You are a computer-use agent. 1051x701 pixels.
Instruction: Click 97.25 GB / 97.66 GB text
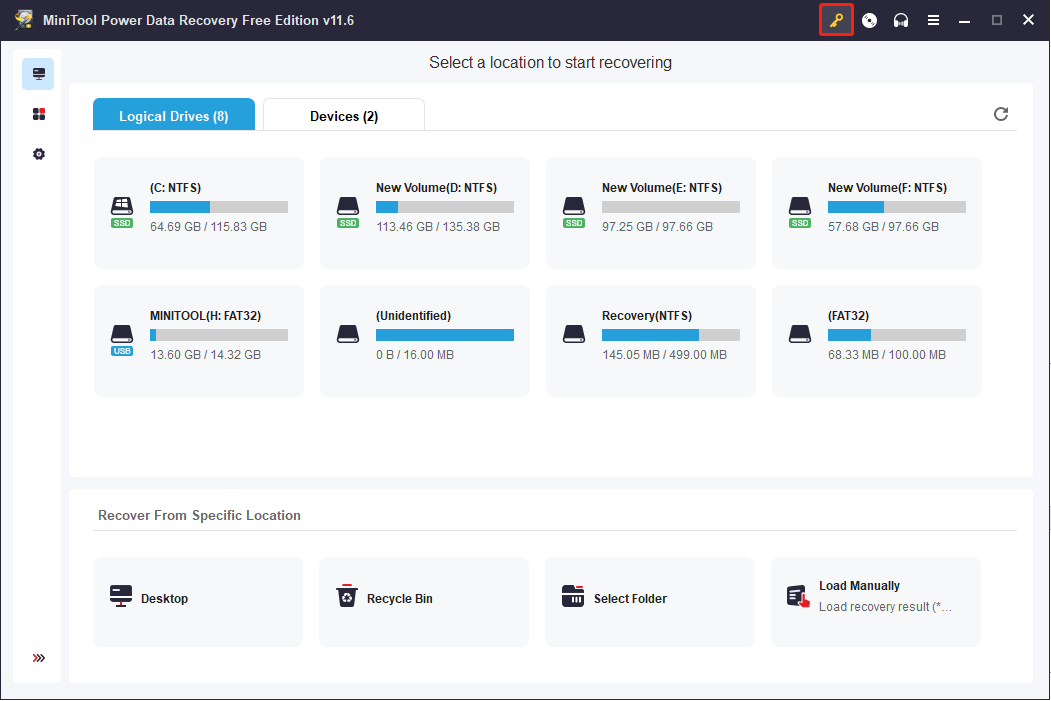pos(658,227)
